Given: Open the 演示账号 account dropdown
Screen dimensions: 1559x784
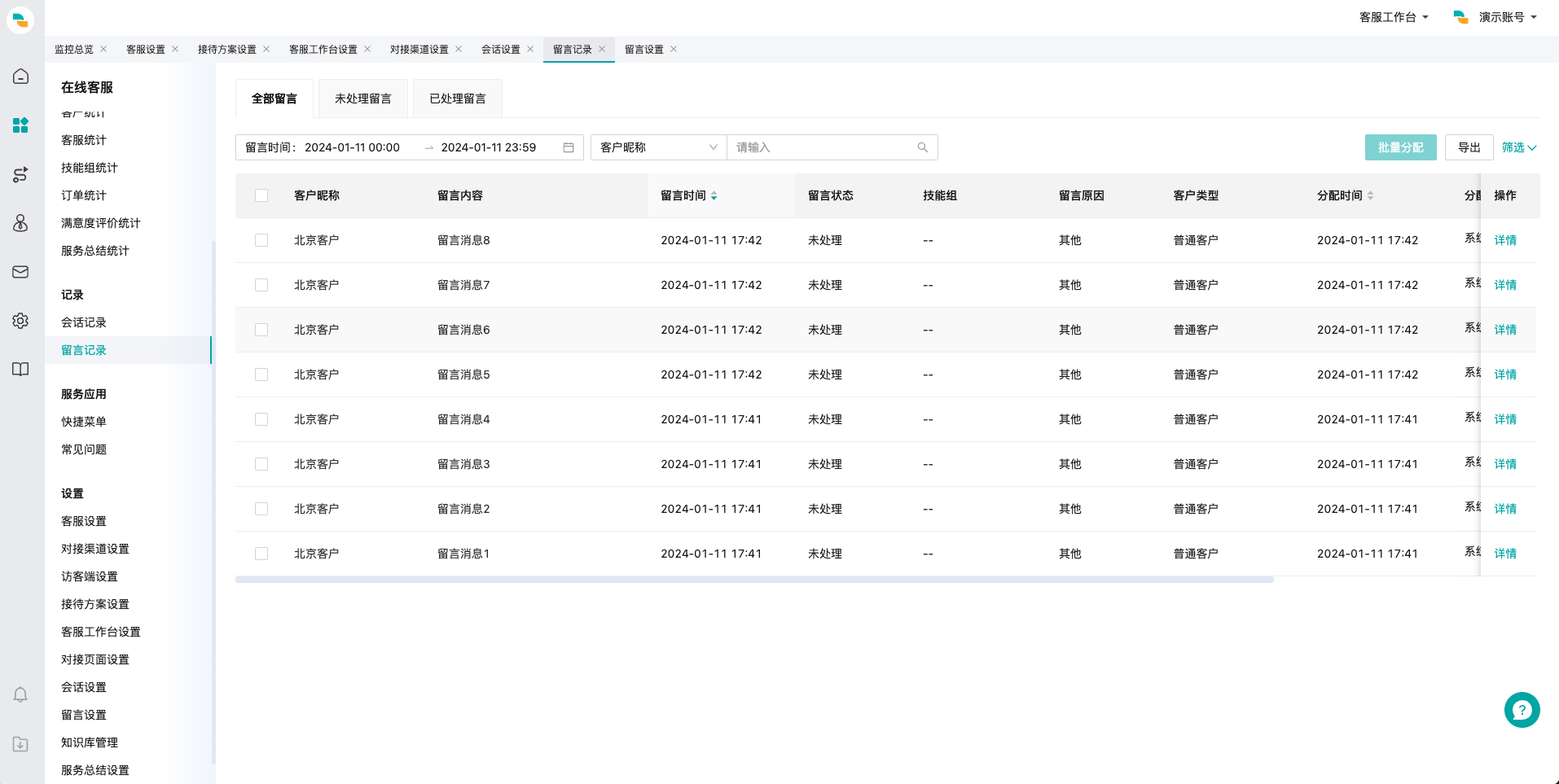Looking at the screenshot, I should (1508, 17).
